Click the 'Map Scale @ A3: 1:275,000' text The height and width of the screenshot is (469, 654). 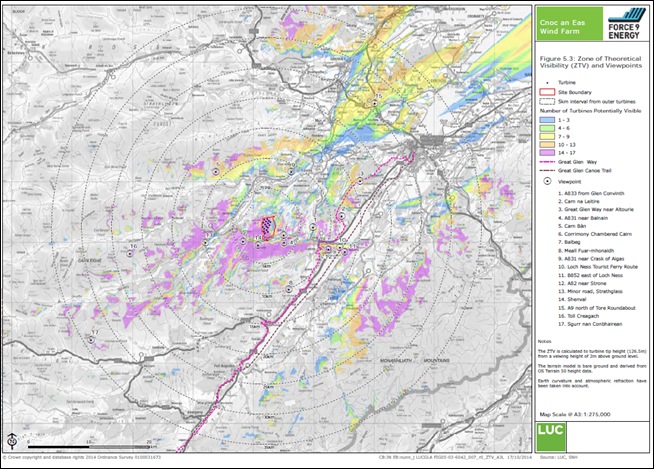(575, 414)
